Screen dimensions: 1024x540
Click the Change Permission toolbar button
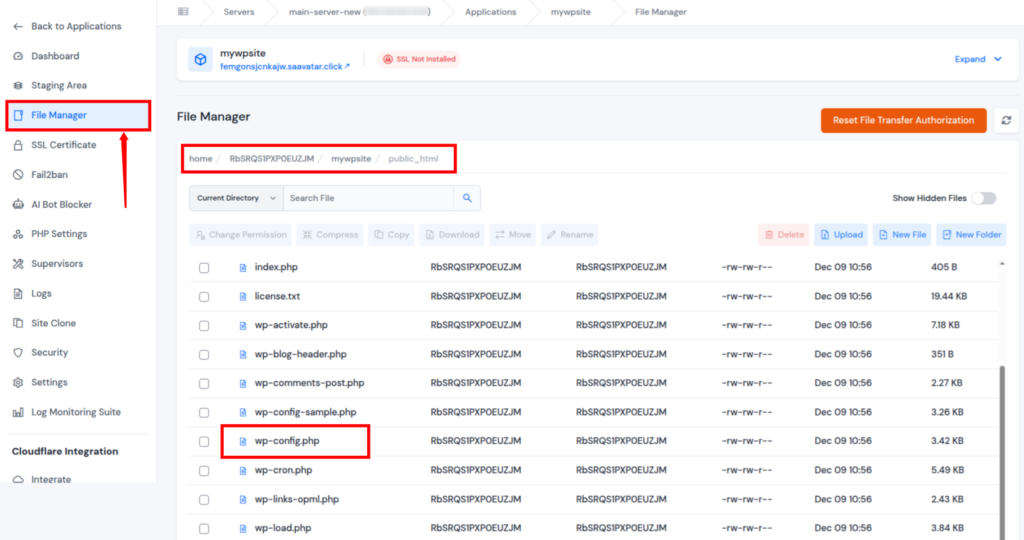pos(241,234)
